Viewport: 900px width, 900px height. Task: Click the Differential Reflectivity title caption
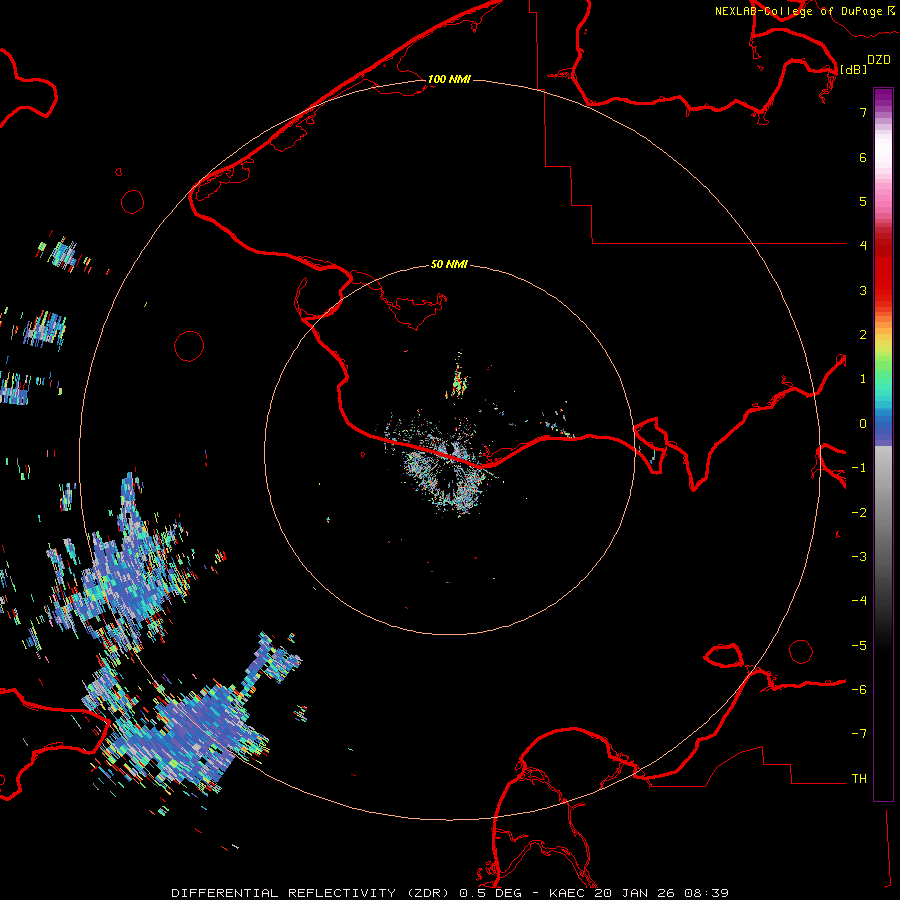[x=450, y=893]
